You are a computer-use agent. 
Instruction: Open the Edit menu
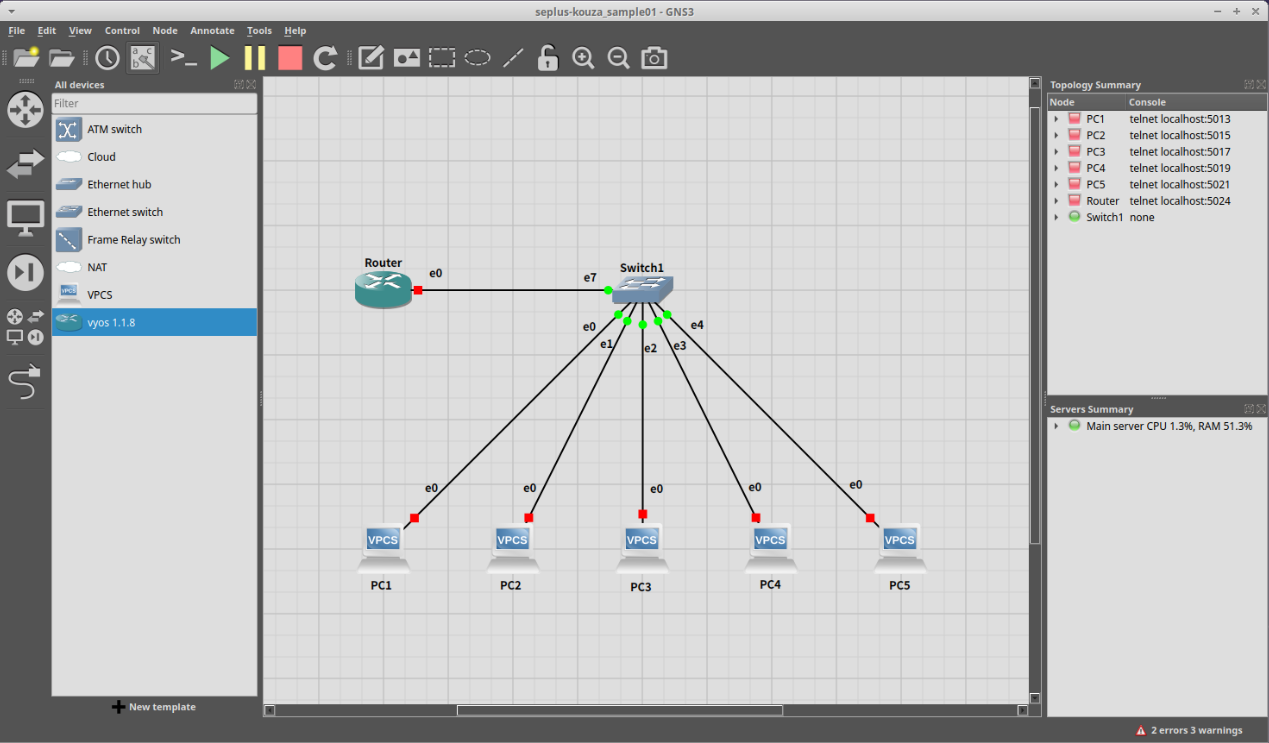[47, 31]
